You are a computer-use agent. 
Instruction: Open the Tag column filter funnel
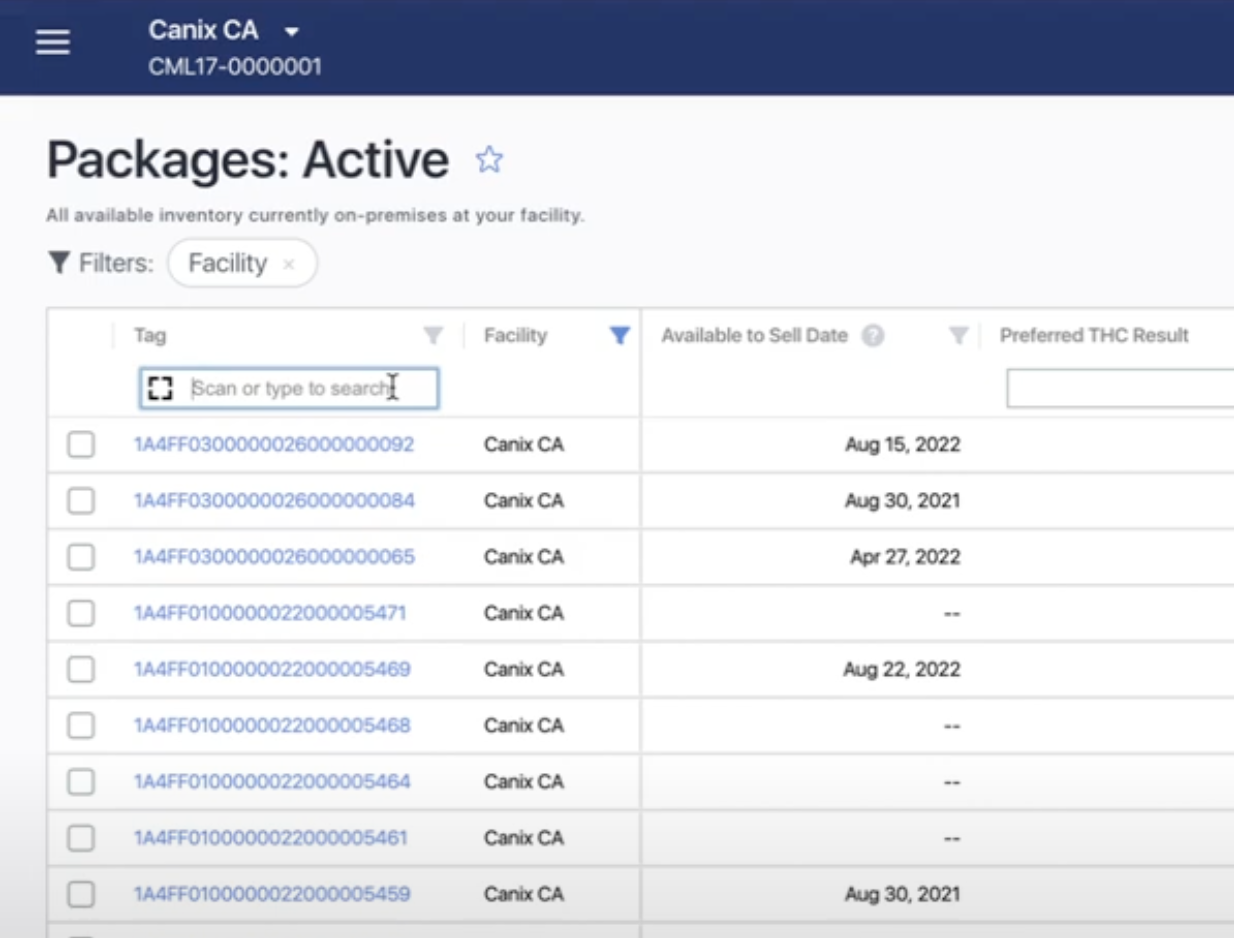[x=434, y=336]
